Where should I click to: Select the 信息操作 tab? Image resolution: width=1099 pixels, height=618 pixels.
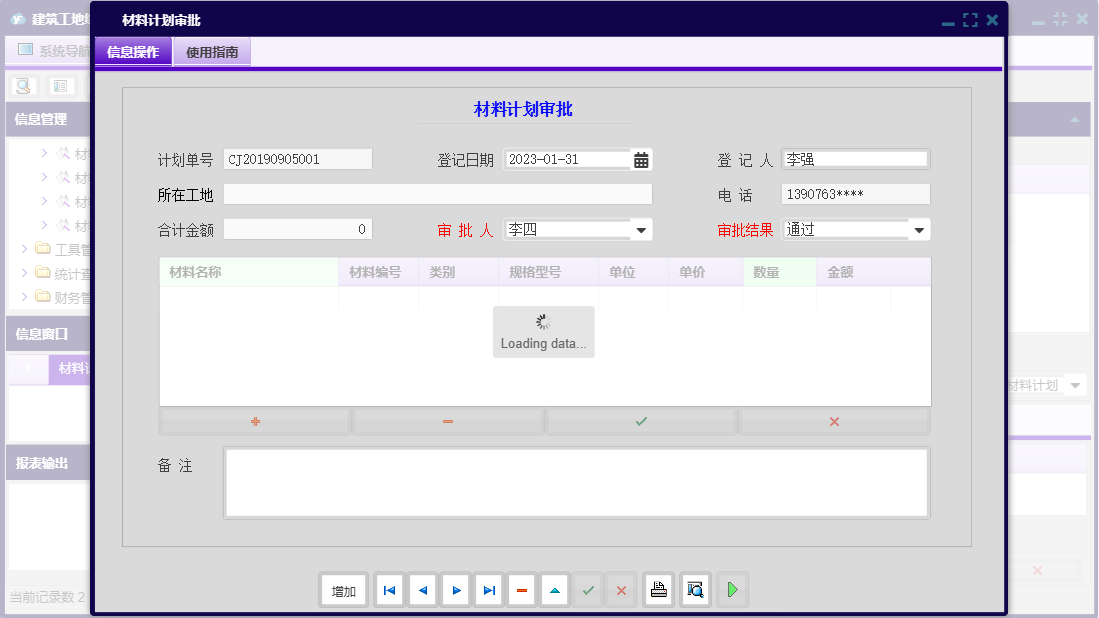point(133,52)
